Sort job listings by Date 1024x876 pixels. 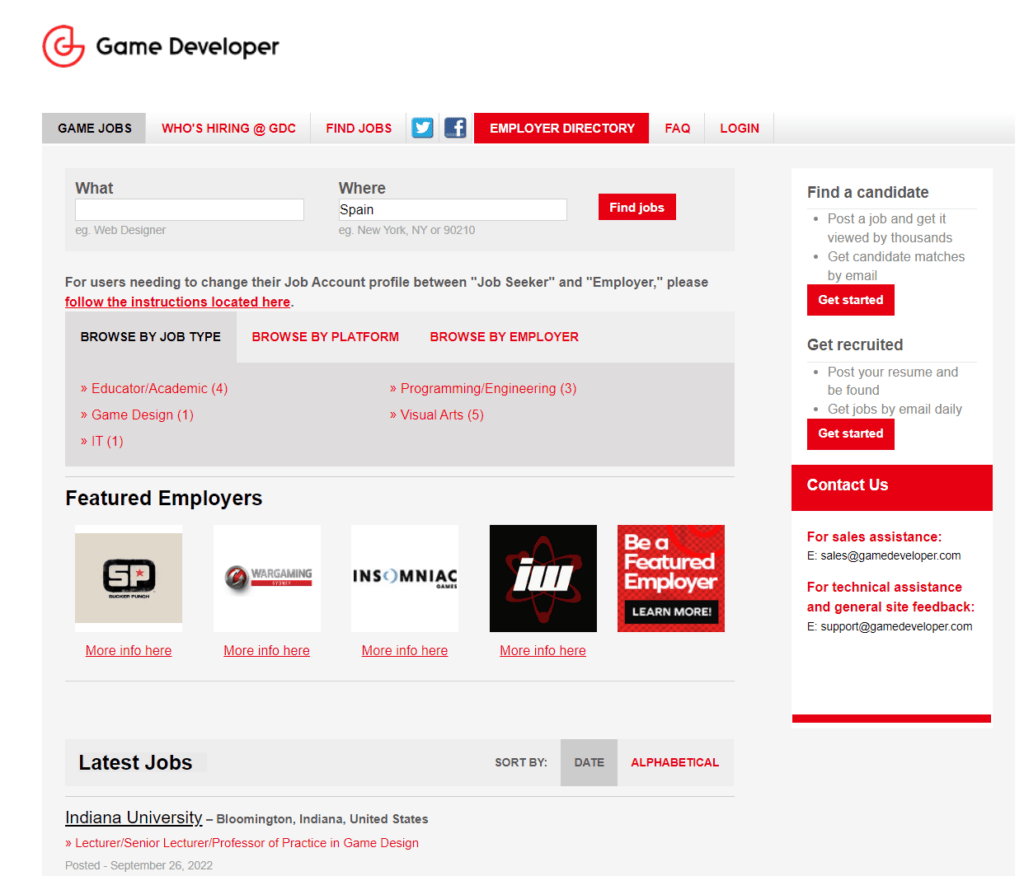588,762
